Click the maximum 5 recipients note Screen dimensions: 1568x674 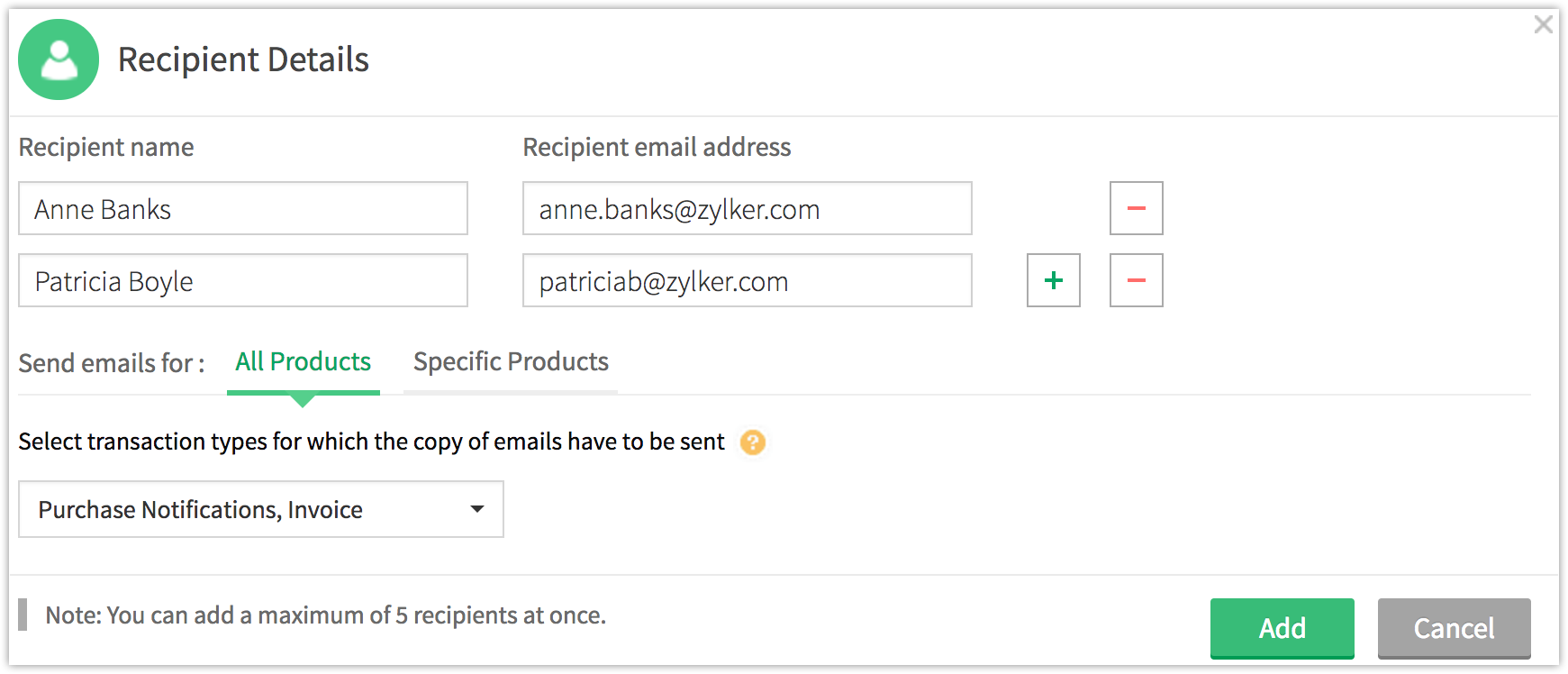[325, 615]
